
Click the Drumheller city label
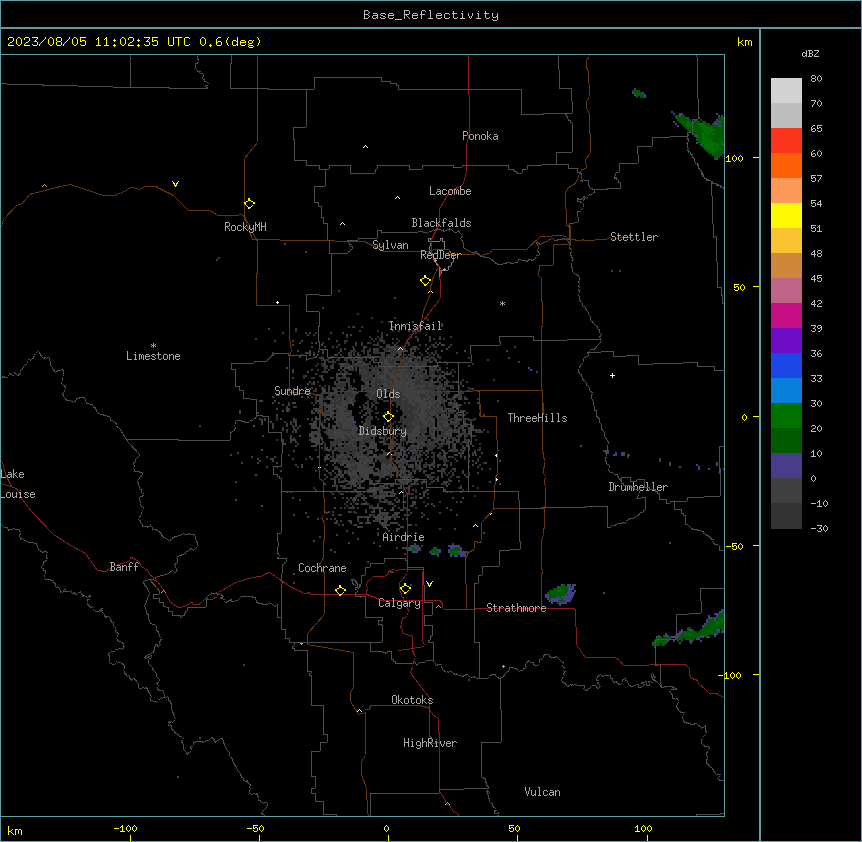click(x=638, y=487)
